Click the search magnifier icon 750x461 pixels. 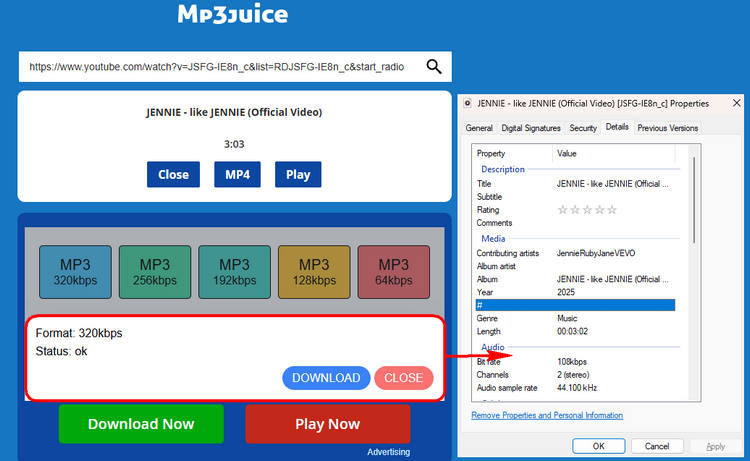point(434,66)
